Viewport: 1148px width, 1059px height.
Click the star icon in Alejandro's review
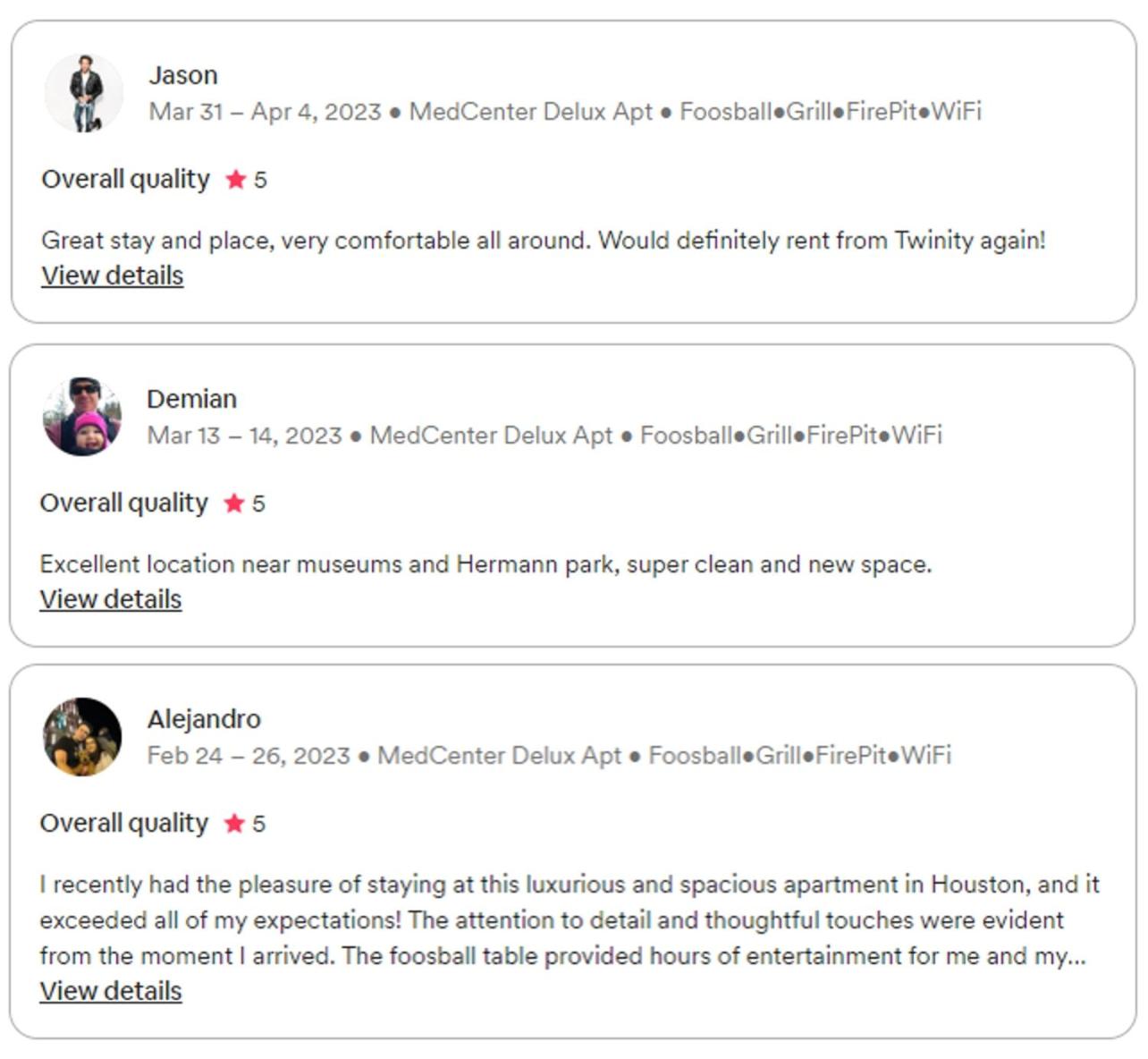234,824
